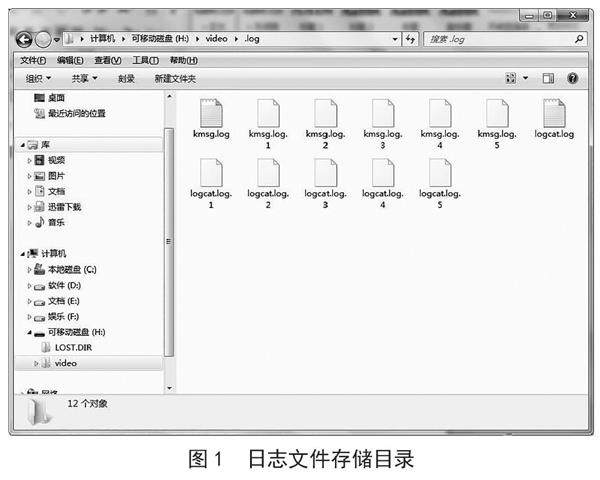Open the 文件(F) menu
This screenshot has height=480, width=600.
coord(33,60)
